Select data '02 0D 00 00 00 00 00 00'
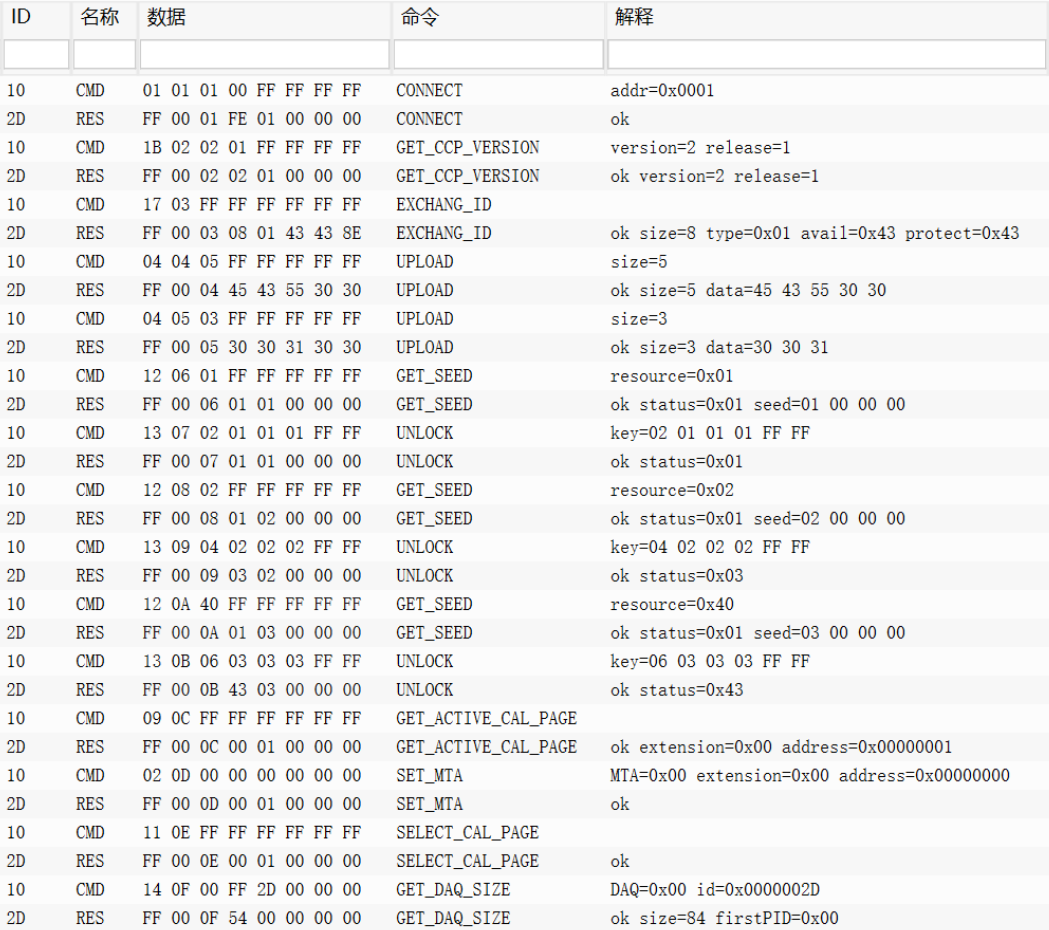 pos(252,775)
